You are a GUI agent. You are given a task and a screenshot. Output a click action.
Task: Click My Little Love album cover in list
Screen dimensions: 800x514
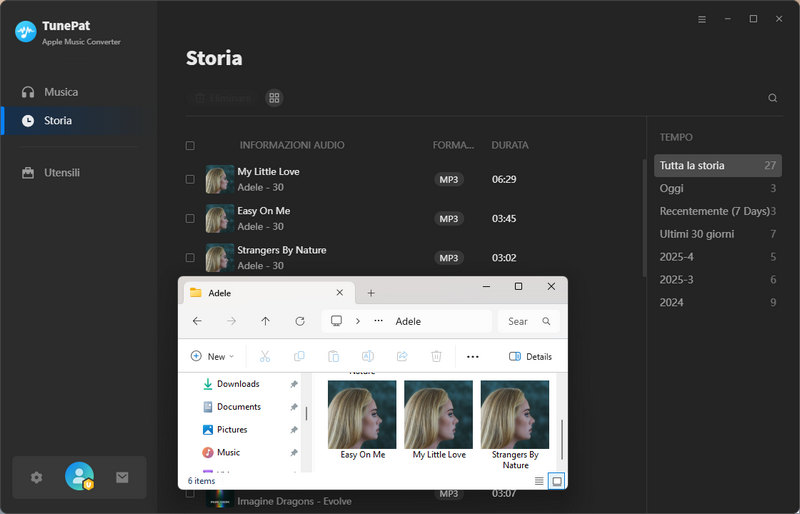(x=219, y=179)
